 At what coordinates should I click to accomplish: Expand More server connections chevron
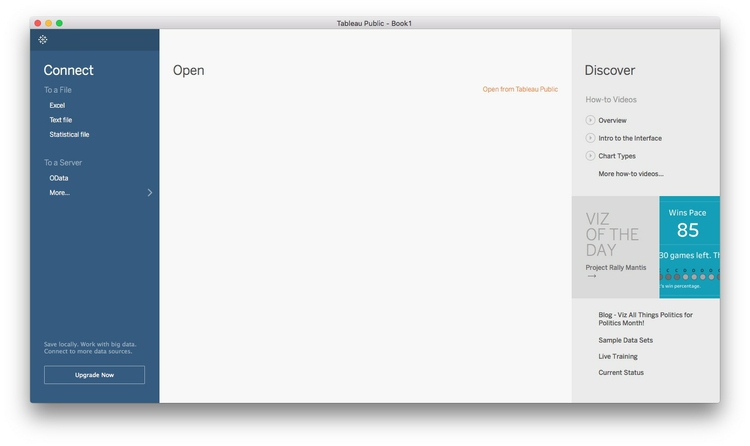150,192
